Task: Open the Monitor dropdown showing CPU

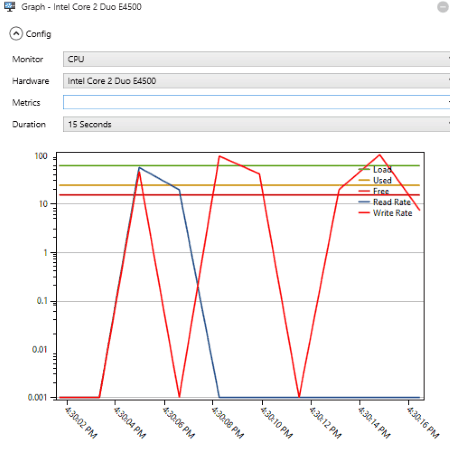Action: pos(256,59)
